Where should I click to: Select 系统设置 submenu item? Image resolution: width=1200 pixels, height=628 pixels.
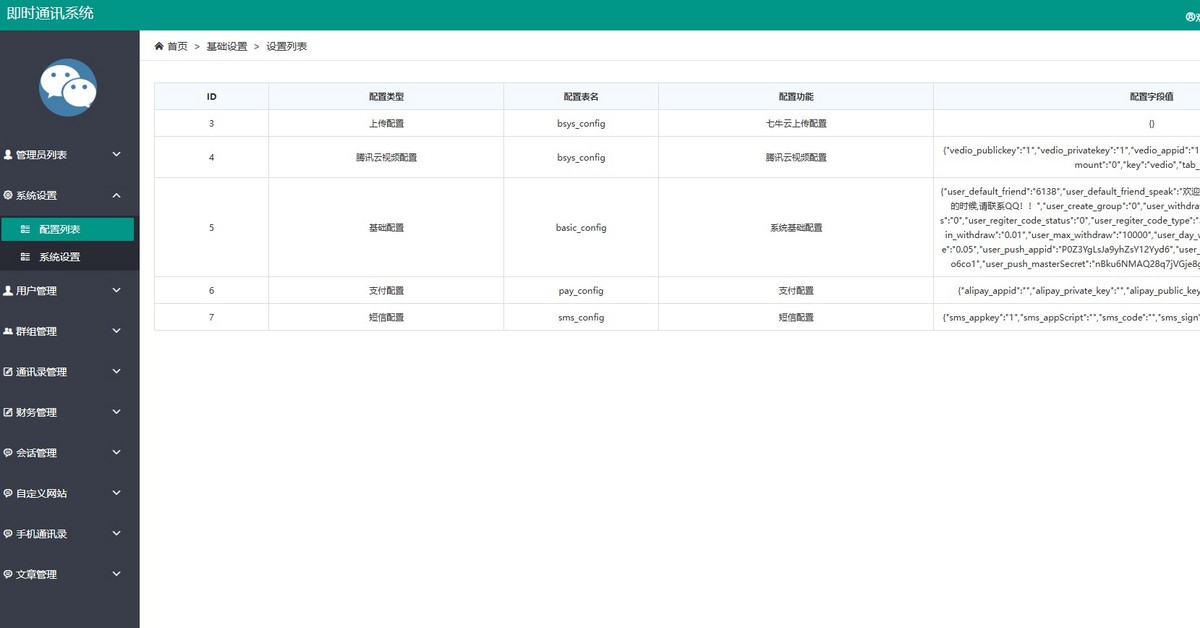click(x=67, y=257)
